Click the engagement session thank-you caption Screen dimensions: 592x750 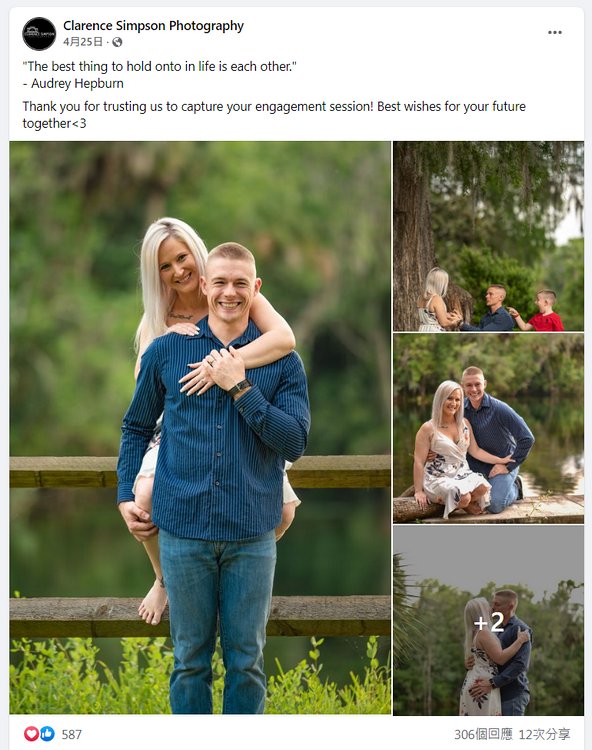[274, 115]
